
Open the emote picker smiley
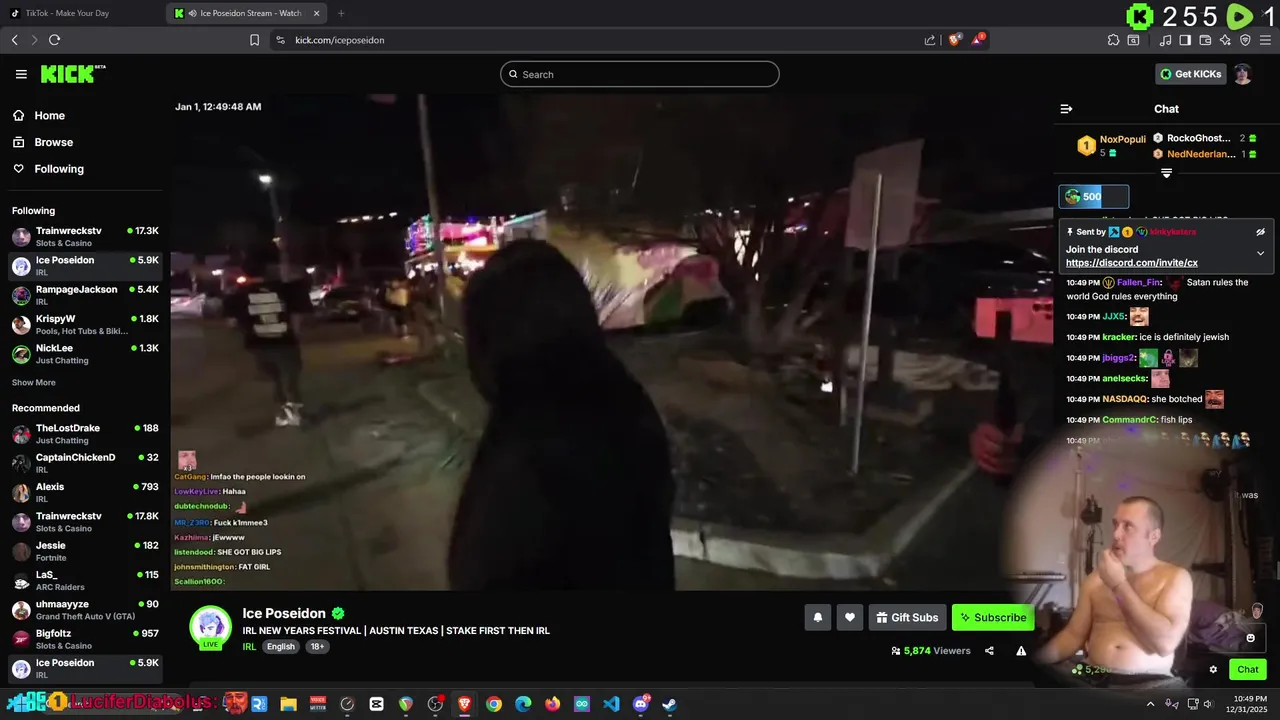(1250, 638)
